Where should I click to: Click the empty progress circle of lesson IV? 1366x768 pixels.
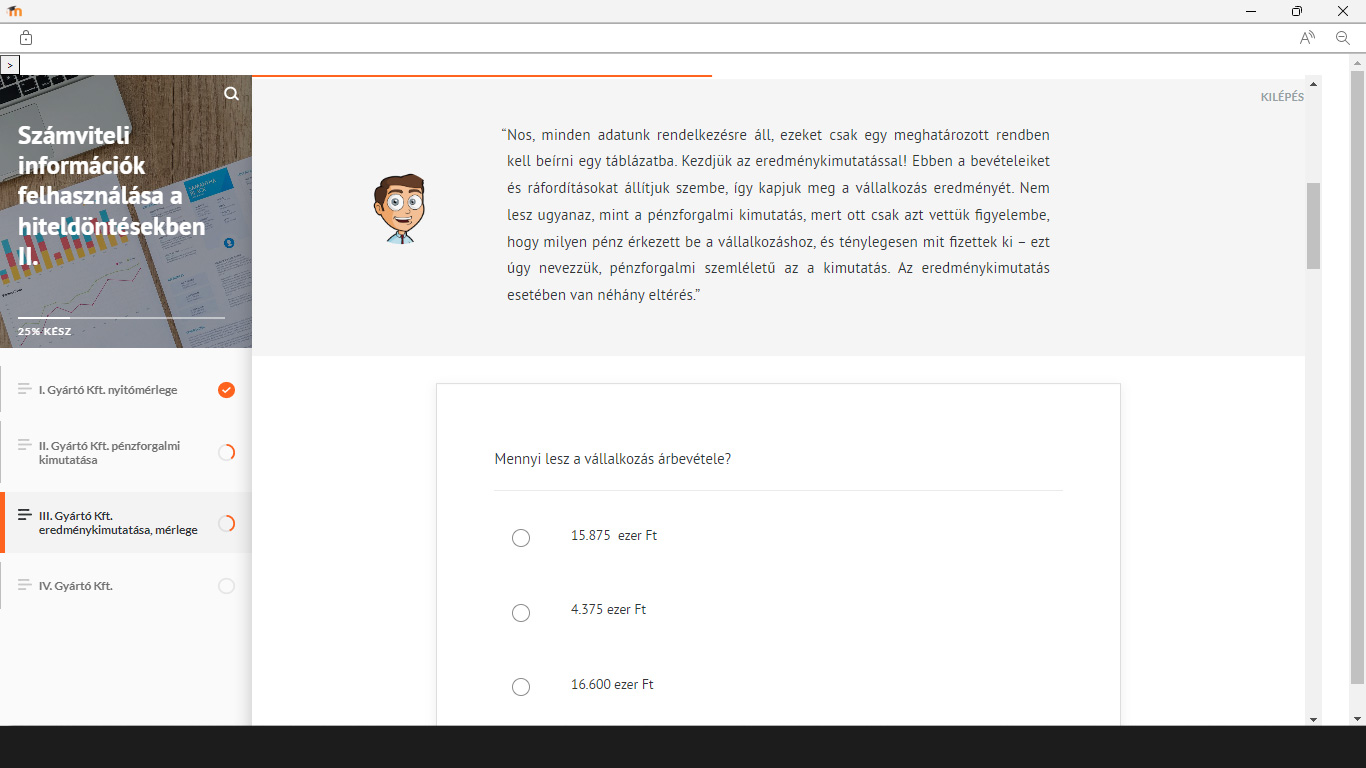coord(226,586)
